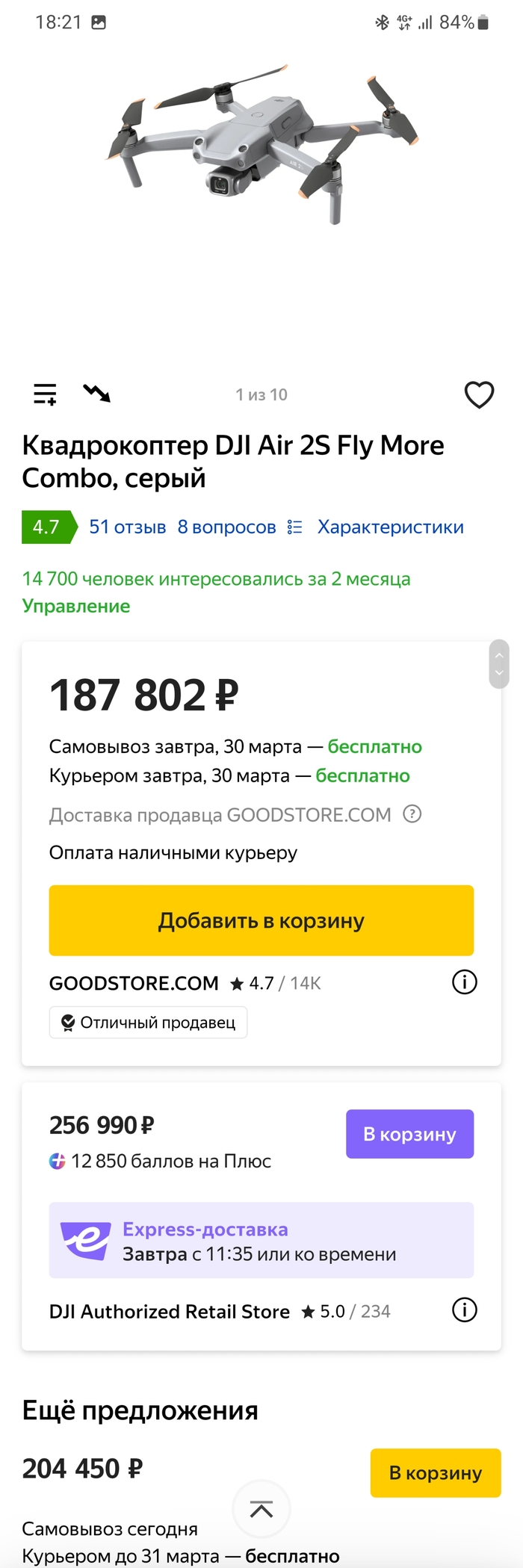Open Характеристики specifications link
The width and height of the screenshot is (523, 1568).
(390, 527)
